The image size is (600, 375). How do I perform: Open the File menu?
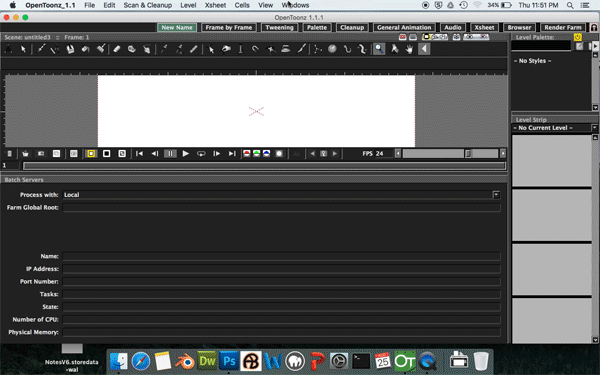click(x=90, y=5)
